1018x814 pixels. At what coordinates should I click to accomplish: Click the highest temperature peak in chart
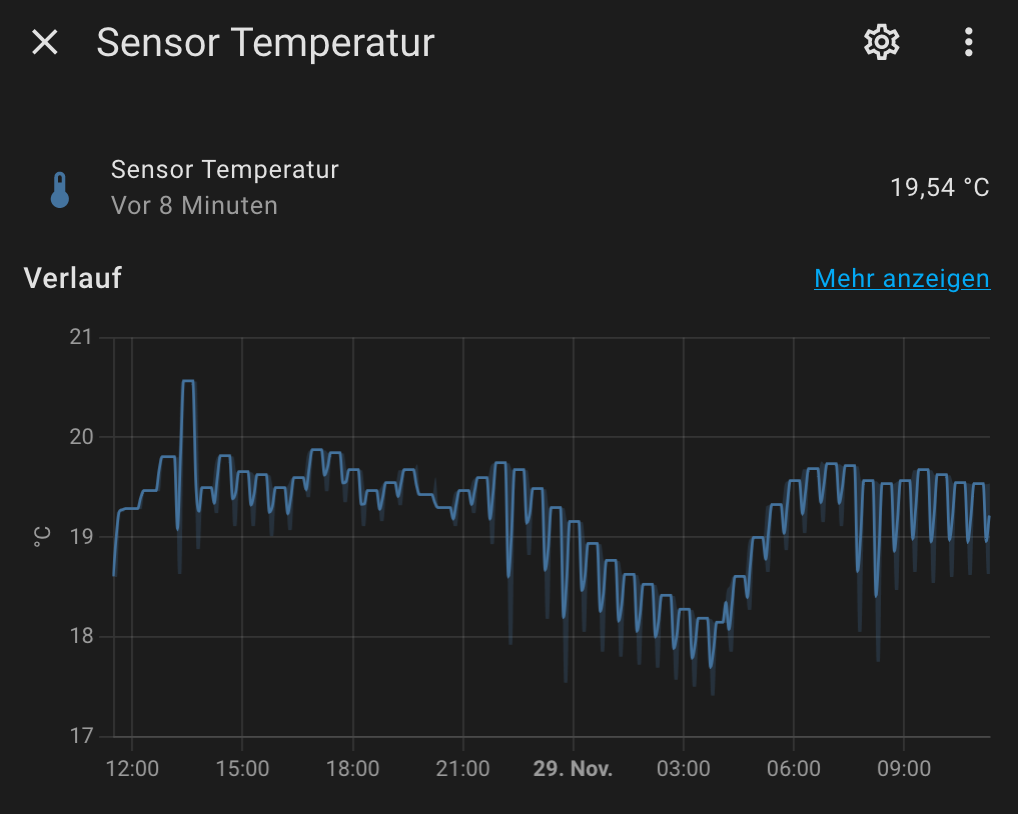tap(188, 381)
